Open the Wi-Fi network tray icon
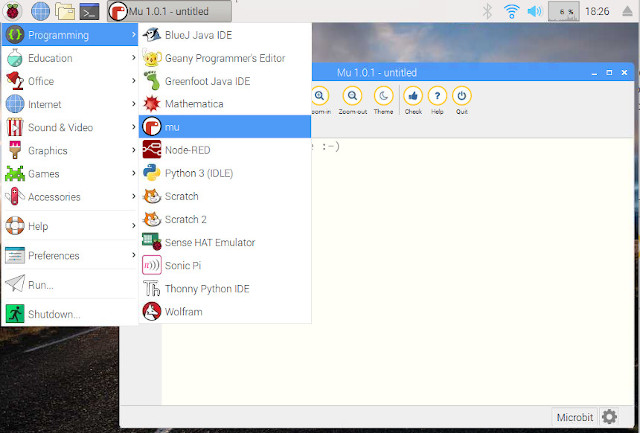The height and width of the screenshot is (433, 640). click(x=511, y=11)
